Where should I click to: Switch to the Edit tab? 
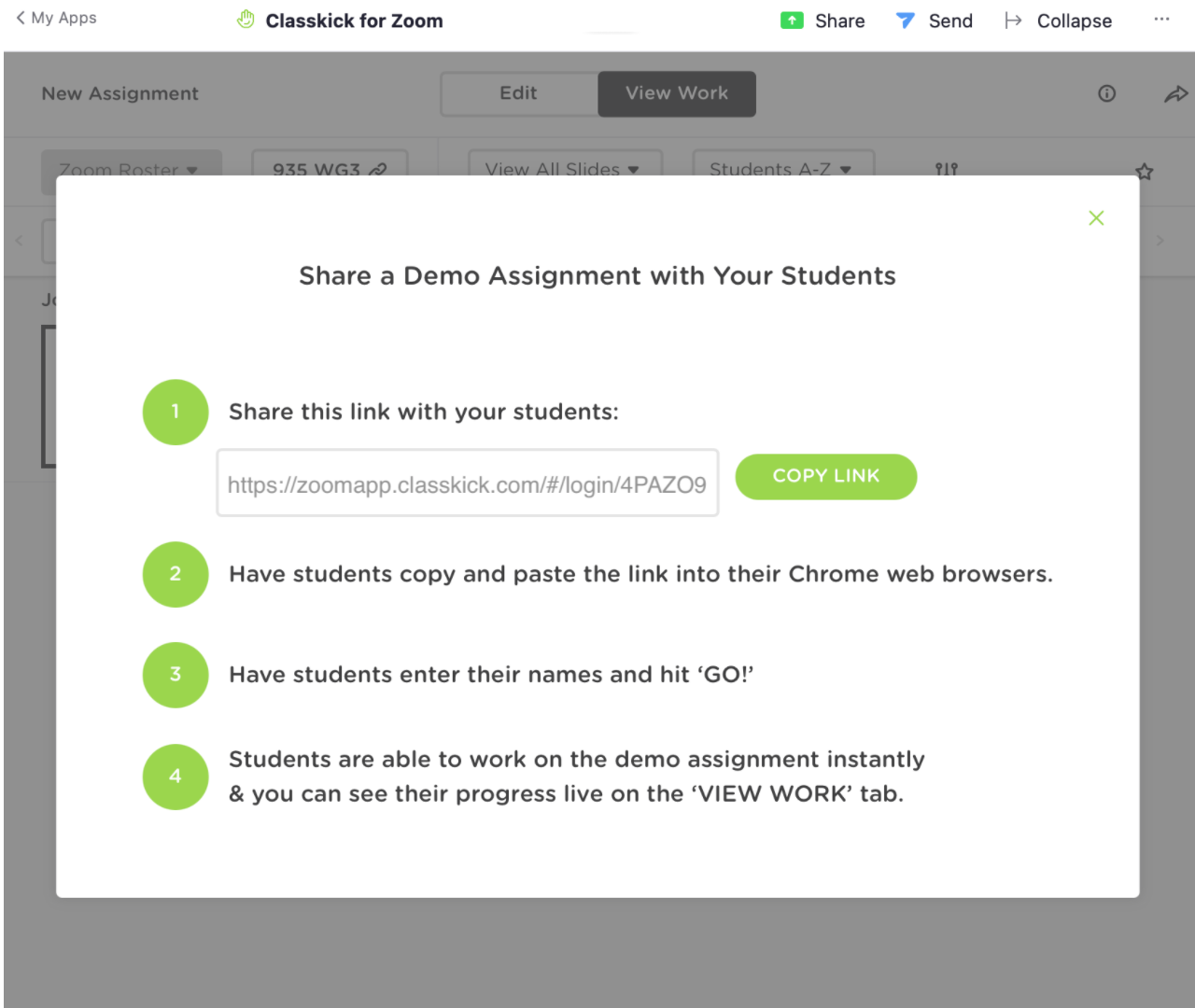point(518,93)
